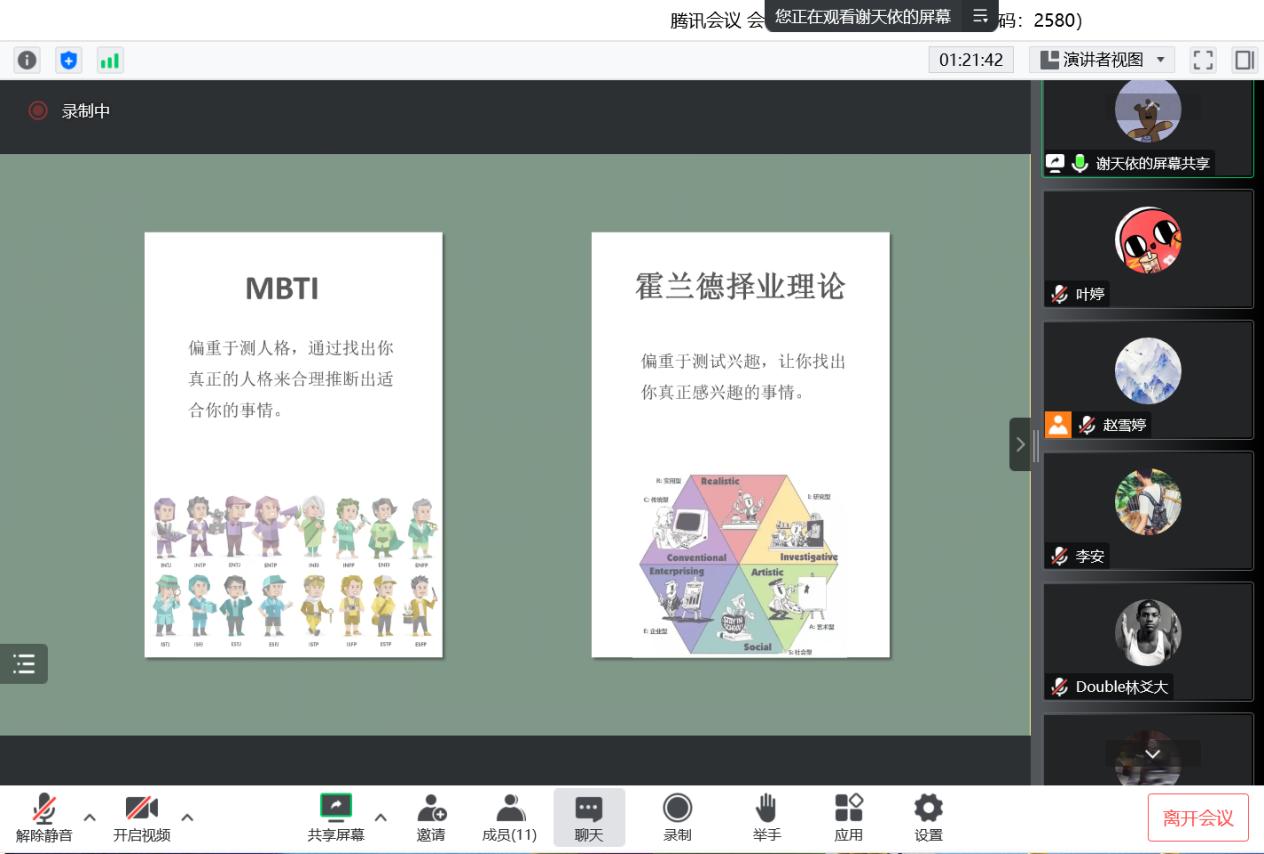Open the 演讲者视图 view dropdown

[x=1103, y=60]
